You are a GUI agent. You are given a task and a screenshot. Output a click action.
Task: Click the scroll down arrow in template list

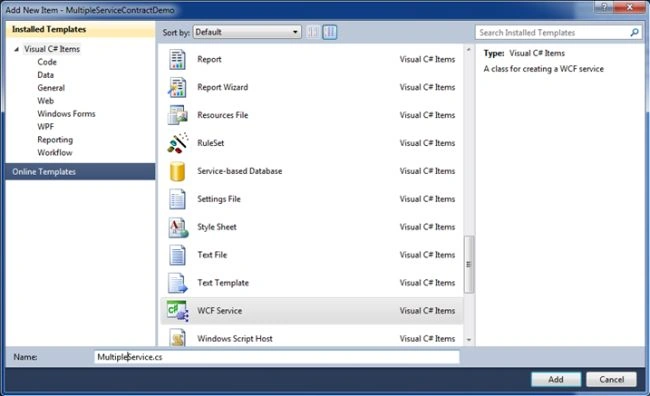[x=469, y=340]
